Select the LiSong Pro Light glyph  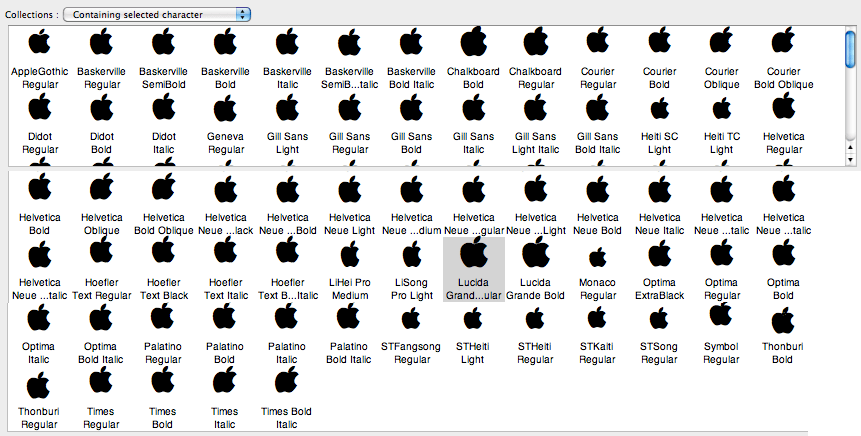(x=411, y=256)
